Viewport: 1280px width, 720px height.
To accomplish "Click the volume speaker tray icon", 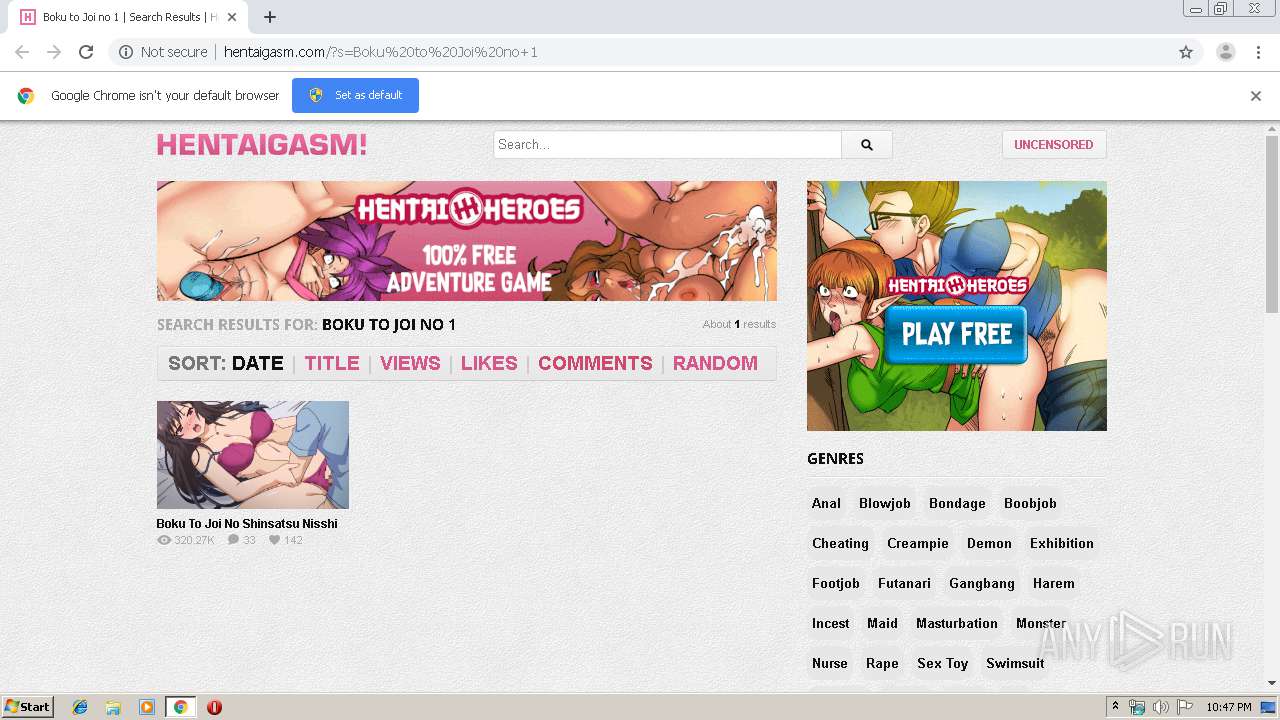I will [1161, 707].
